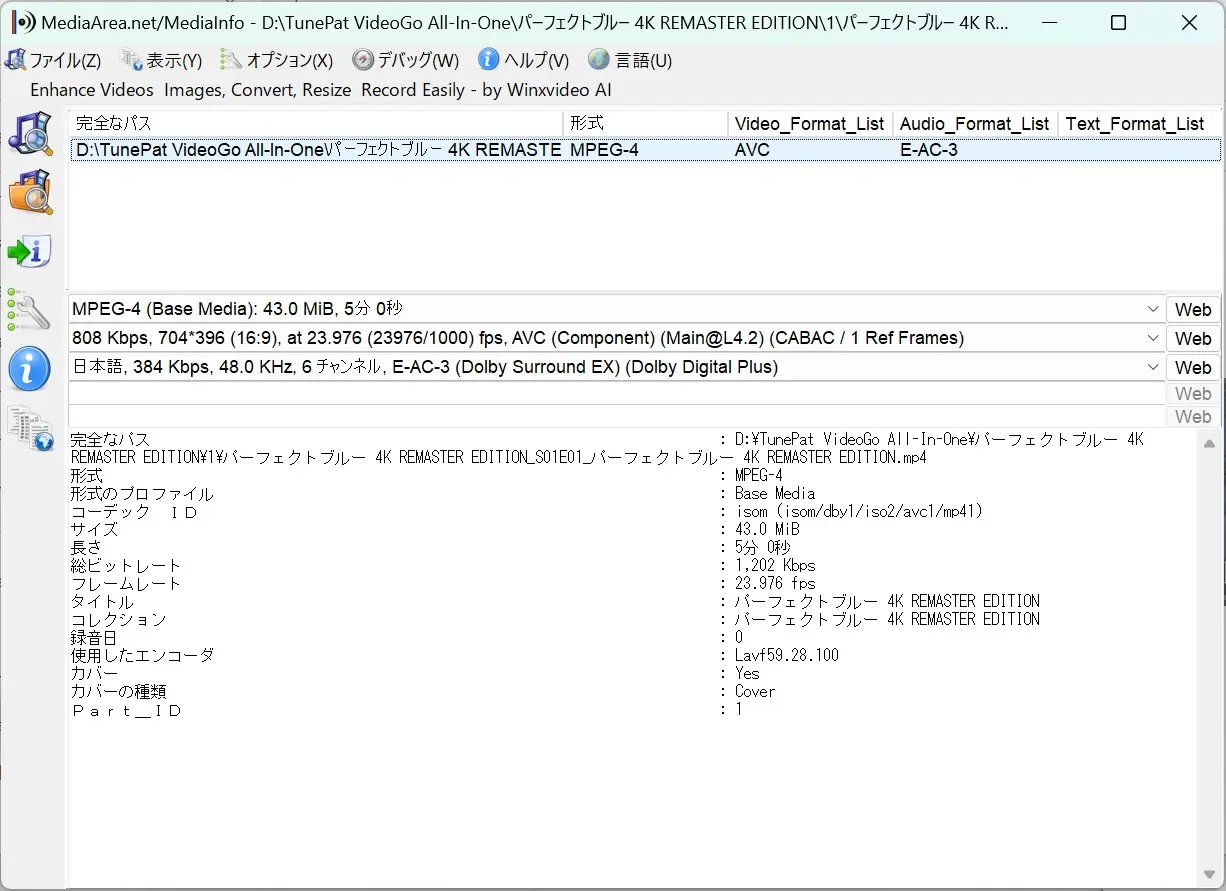Click the 808 Kbps AVC video stream field

616,338
